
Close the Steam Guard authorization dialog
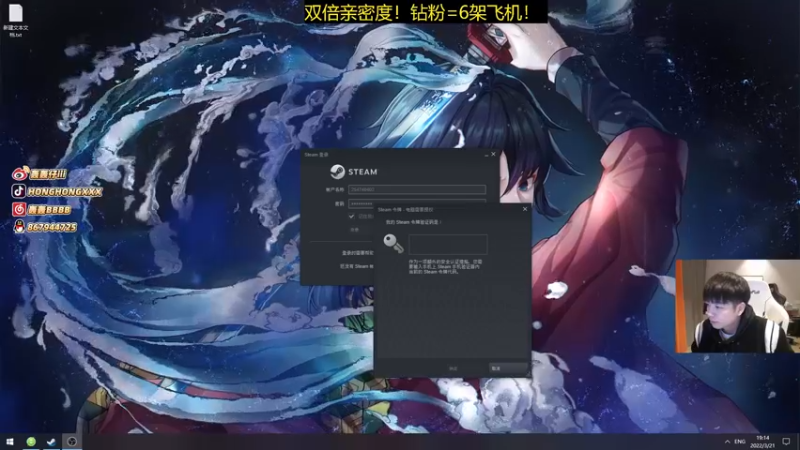[x=524, y=209]
